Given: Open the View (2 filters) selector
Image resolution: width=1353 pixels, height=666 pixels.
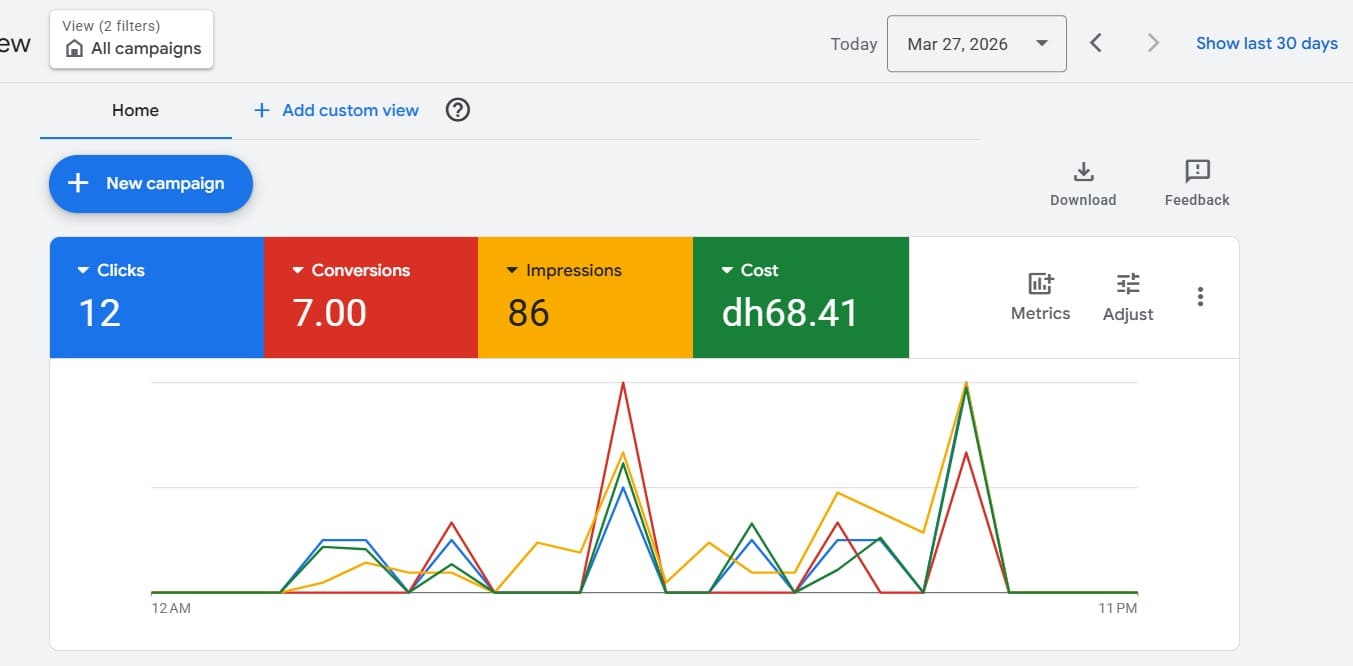Looking at the screenshot, I should [131, 39].
